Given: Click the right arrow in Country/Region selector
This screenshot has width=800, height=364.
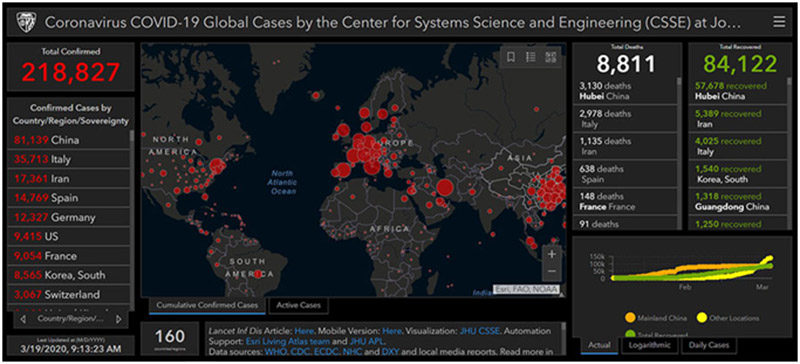Looking at the screenshot, I should [119, 319].
